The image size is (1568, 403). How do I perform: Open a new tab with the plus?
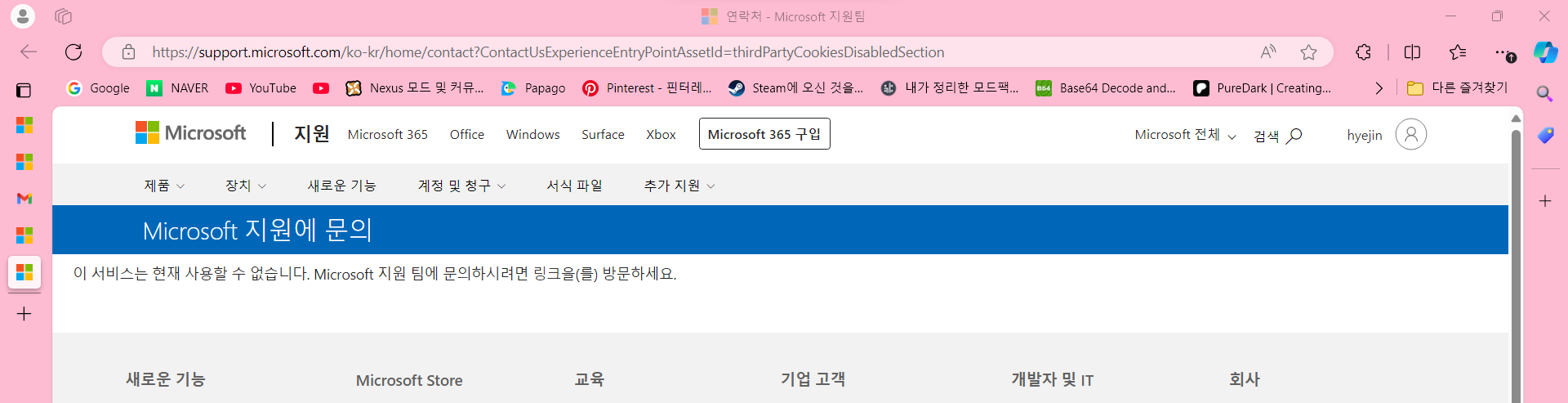click(24, 314)
